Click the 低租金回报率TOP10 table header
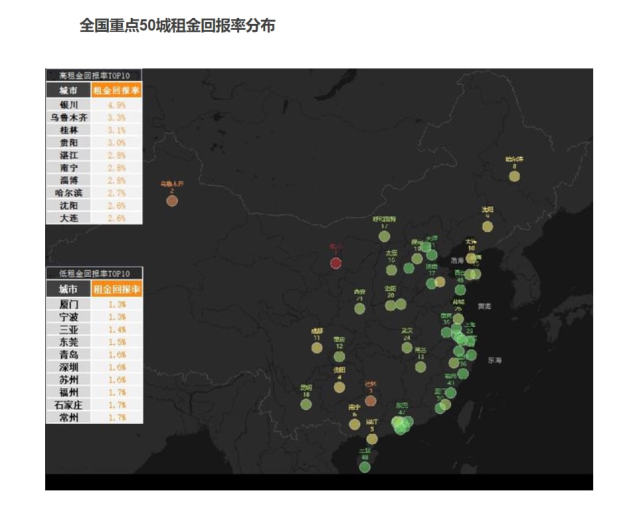Viewport: 641px width, 507px height. [x=94, y=274]
